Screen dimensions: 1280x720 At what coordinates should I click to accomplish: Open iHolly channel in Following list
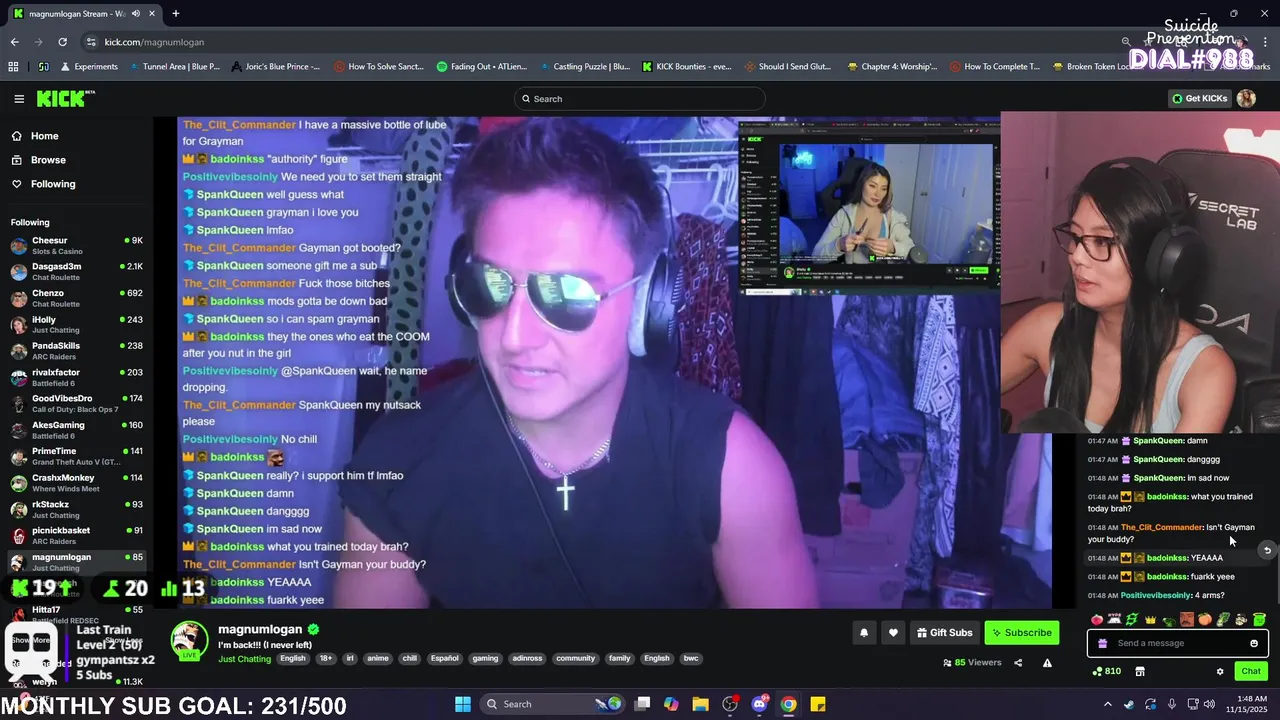[x=77, y=325]
